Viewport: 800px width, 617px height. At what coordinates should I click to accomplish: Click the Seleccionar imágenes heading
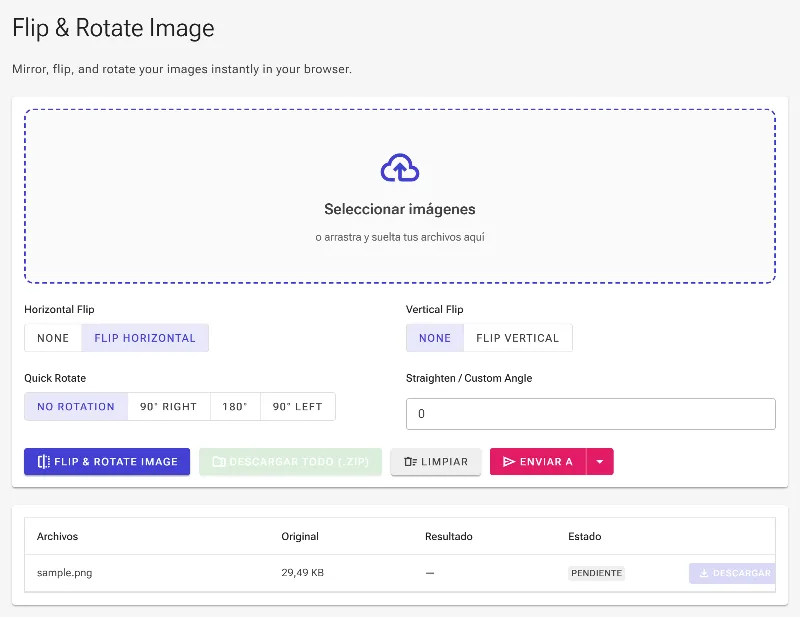399,209
